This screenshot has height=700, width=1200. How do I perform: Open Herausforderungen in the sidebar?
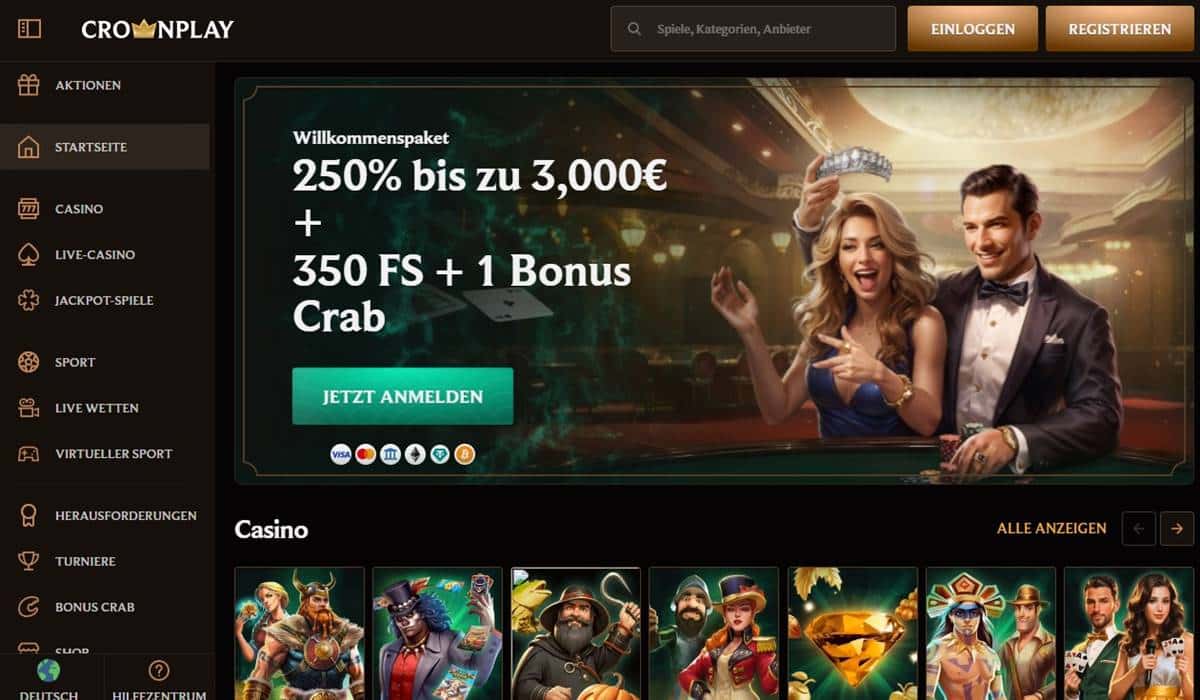(104, 516)
